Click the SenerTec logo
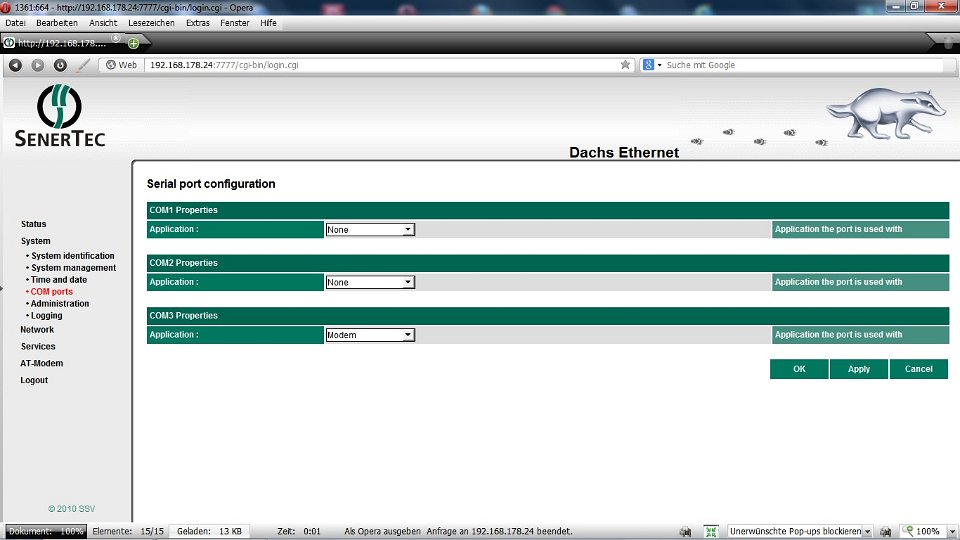This screenshot has height=540, width=960. [59, 116]
